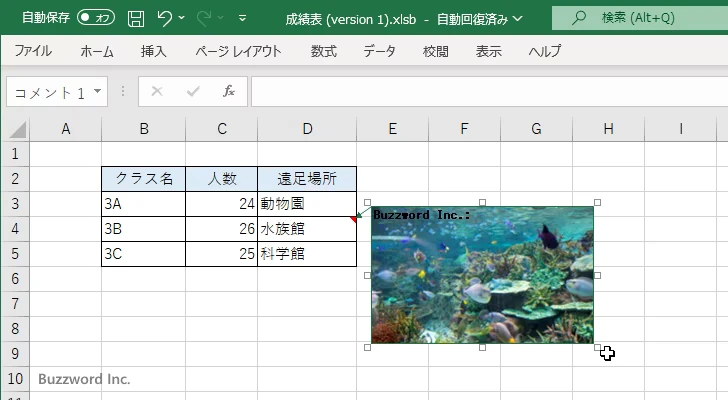The width and height of the screenshot is (728, 400).
Task: Click the クラス名 header cell
Action: coord(143,179)
